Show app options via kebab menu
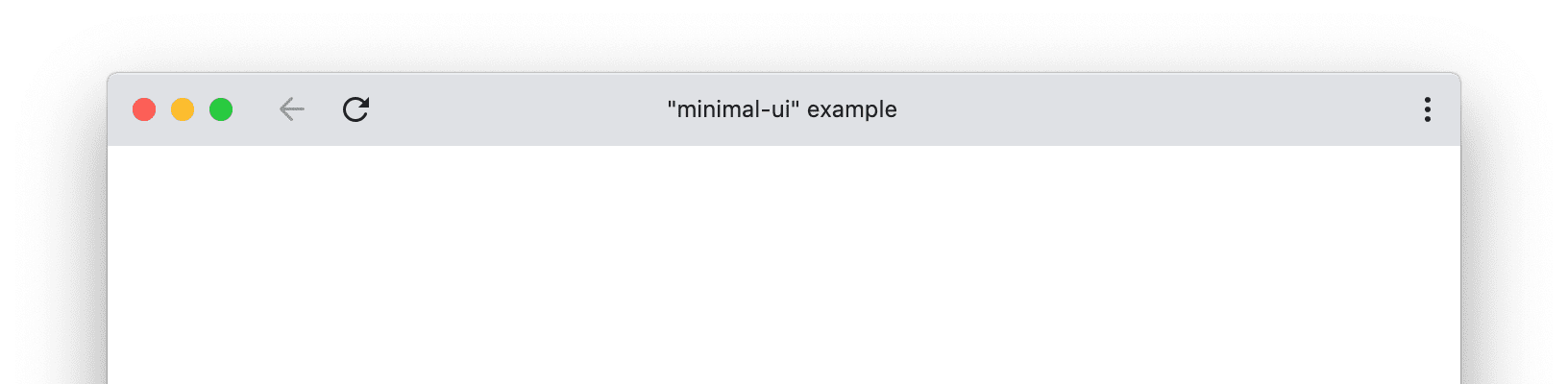 pyautogui.click(x=1427, y=109)
